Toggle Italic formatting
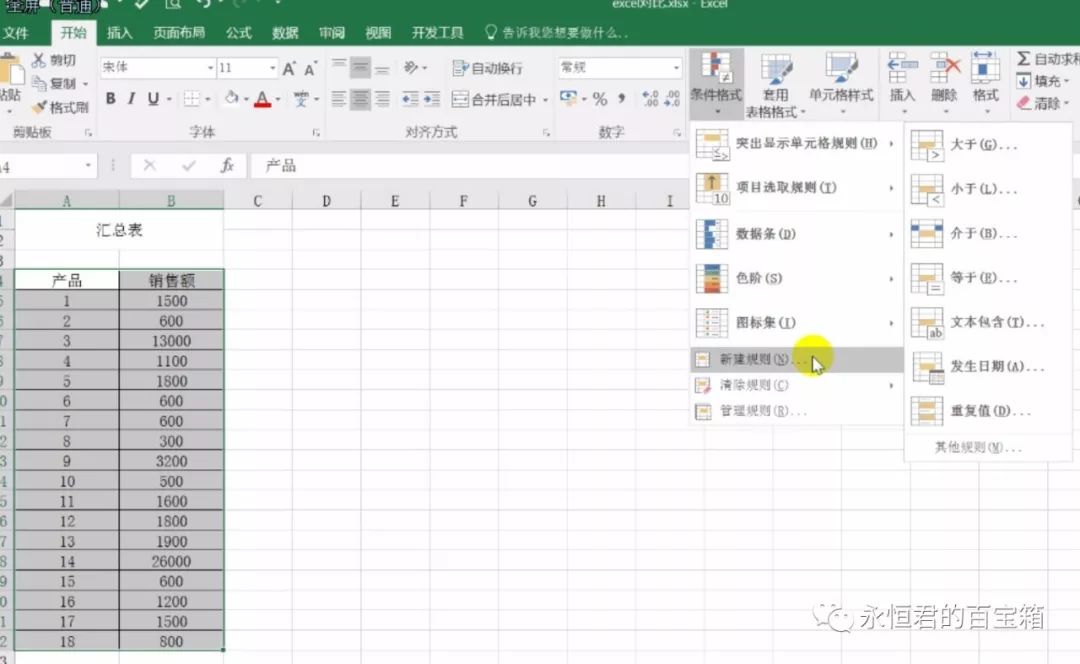The image size is (1080, 664). pyautogui.click(x=132, y=98)
